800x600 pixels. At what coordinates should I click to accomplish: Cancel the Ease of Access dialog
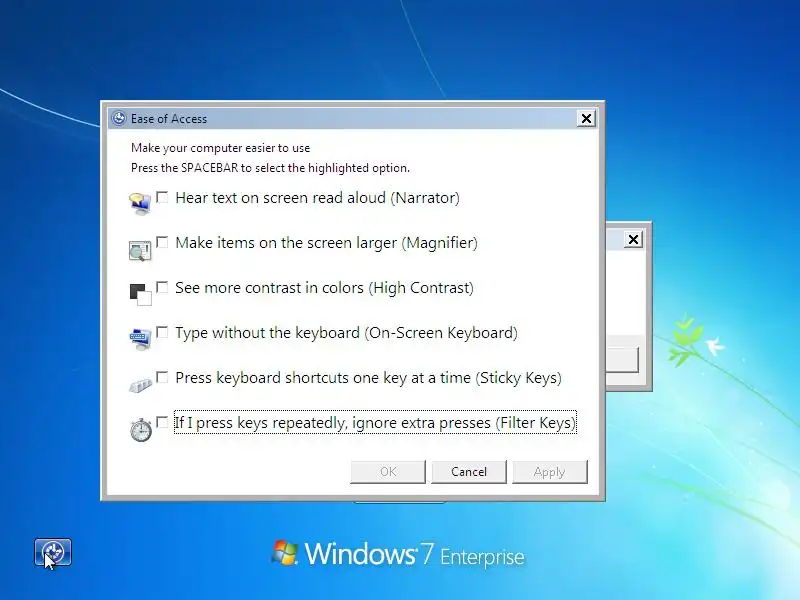469,471
